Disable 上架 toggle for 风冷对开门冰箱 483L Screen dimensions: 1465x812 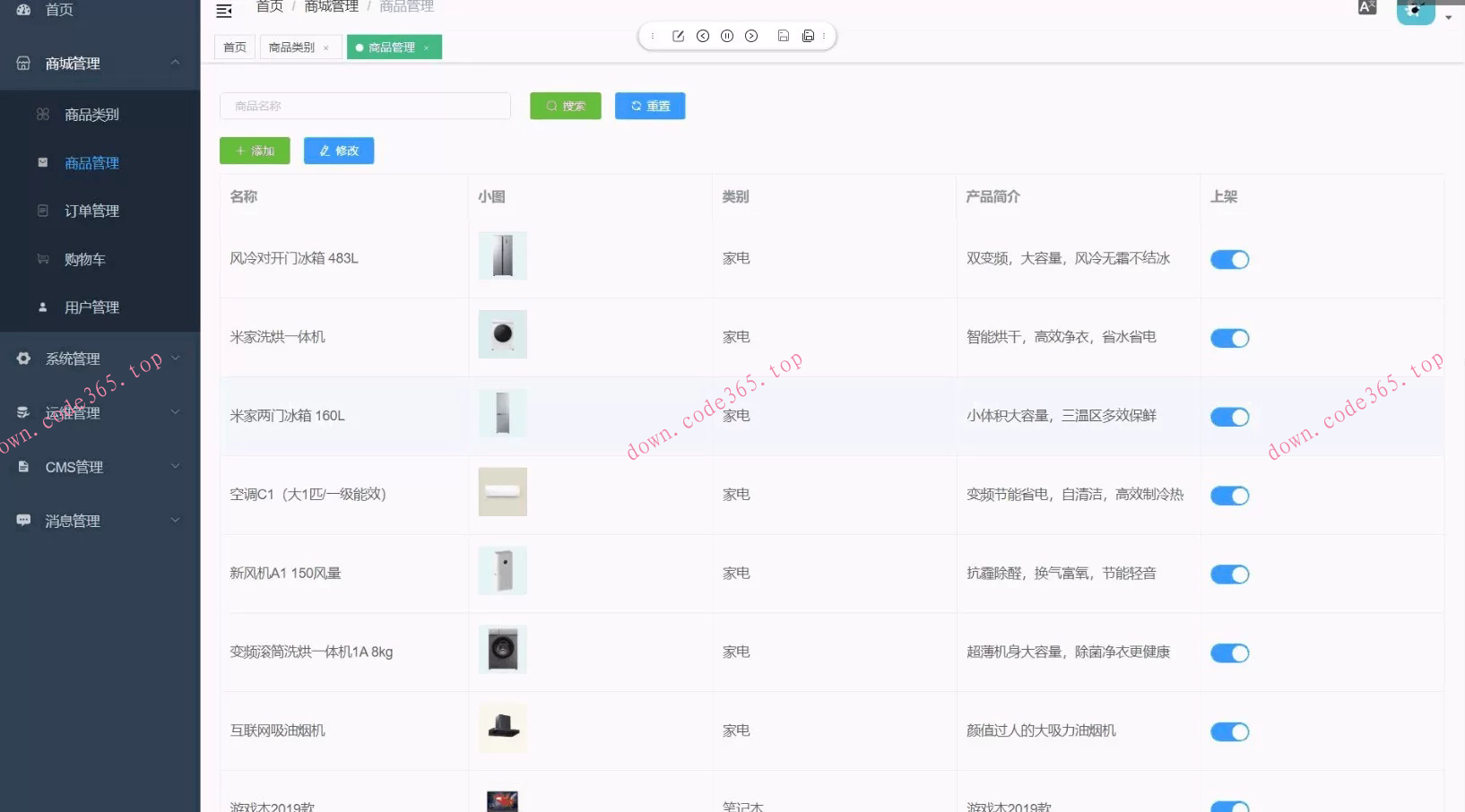click(1229, 259)
